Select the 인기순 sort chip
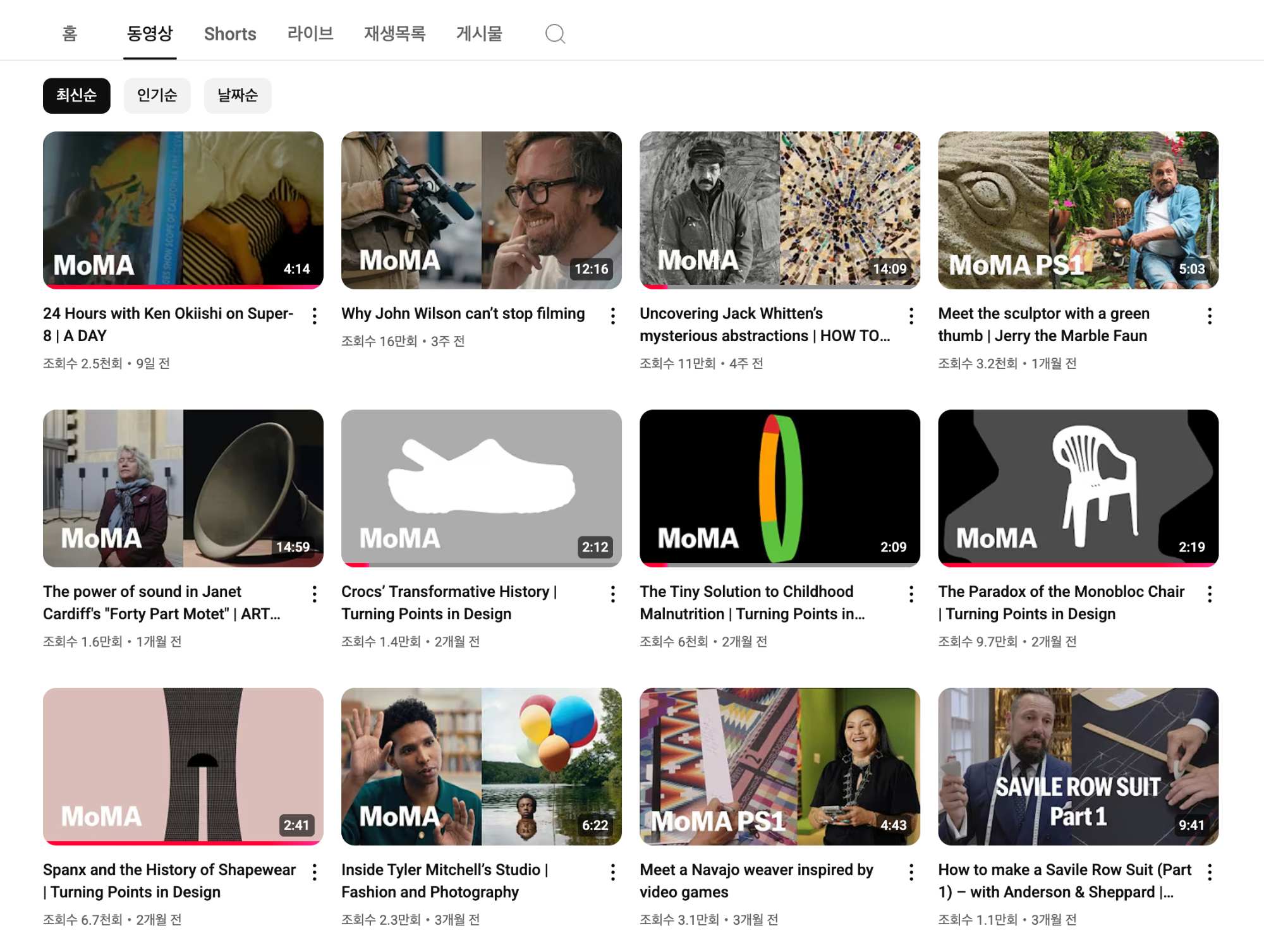This screenshot has width=1264, height=952. (157, 95)
